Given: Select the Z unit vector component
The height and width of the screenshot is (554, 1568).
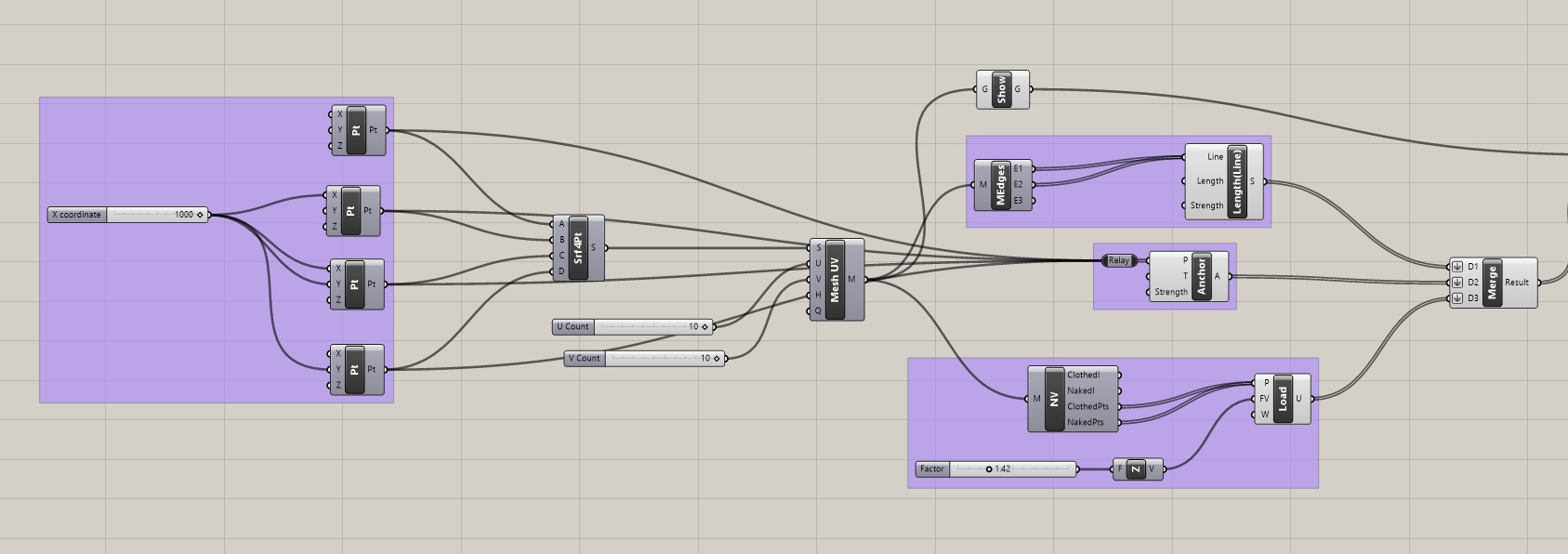Looking at the screenshot, I should 1135,469.
